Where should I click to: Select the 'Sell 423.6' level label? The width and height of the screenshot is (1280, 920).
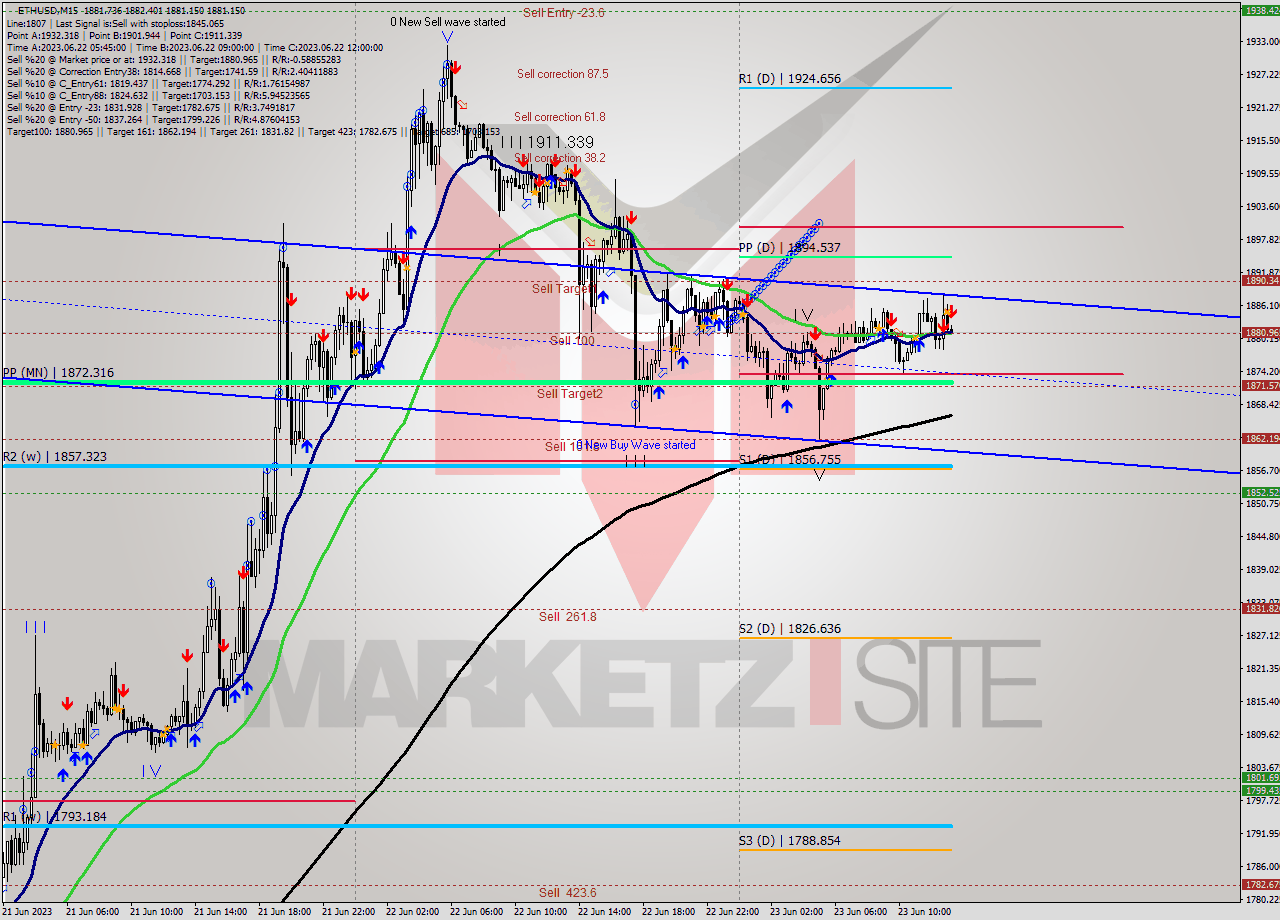[567, 893]
